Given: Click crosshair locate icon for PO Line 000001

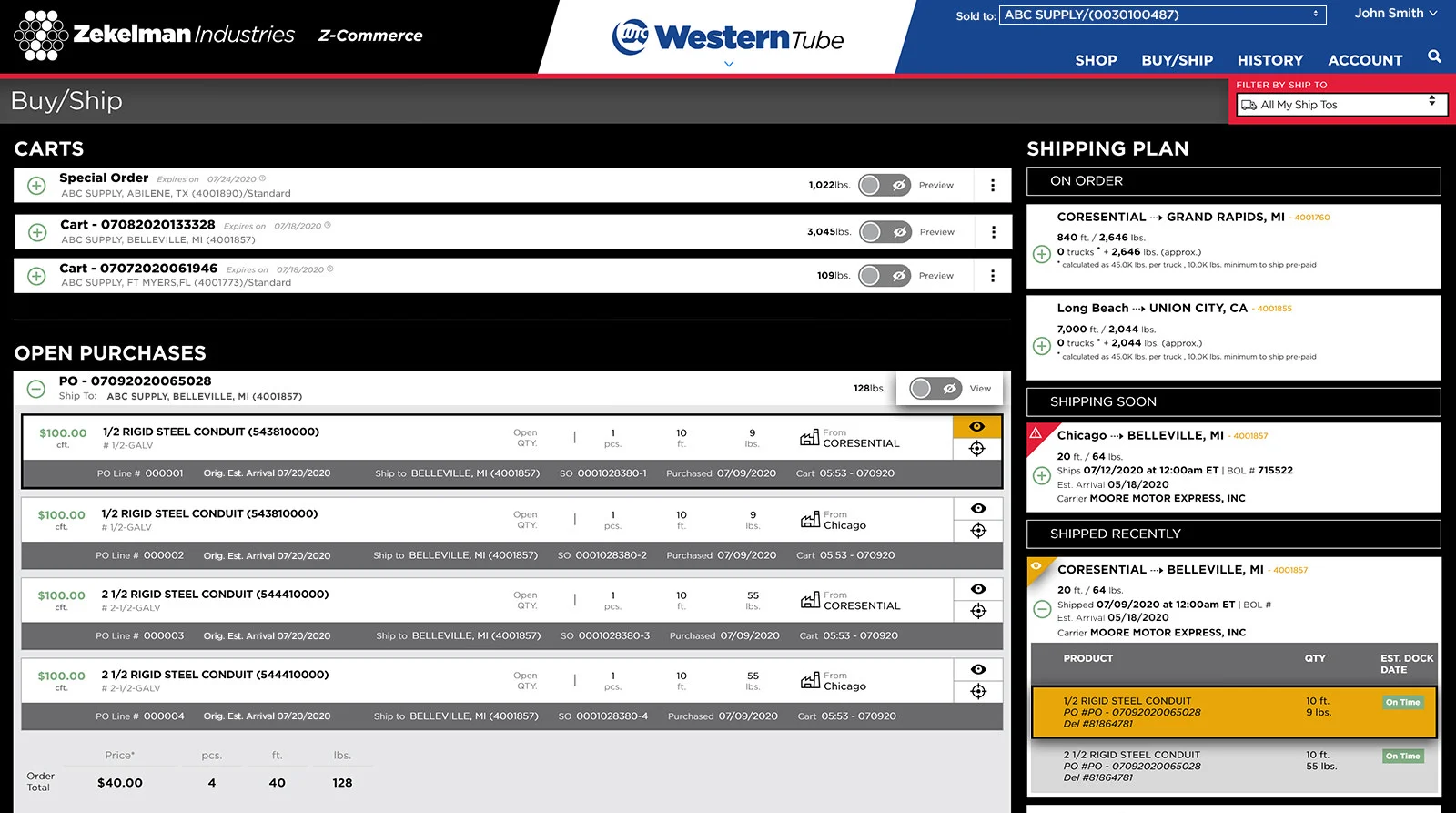Looking at the screenshot, I should pyautogui.click(x=977, y=449).
